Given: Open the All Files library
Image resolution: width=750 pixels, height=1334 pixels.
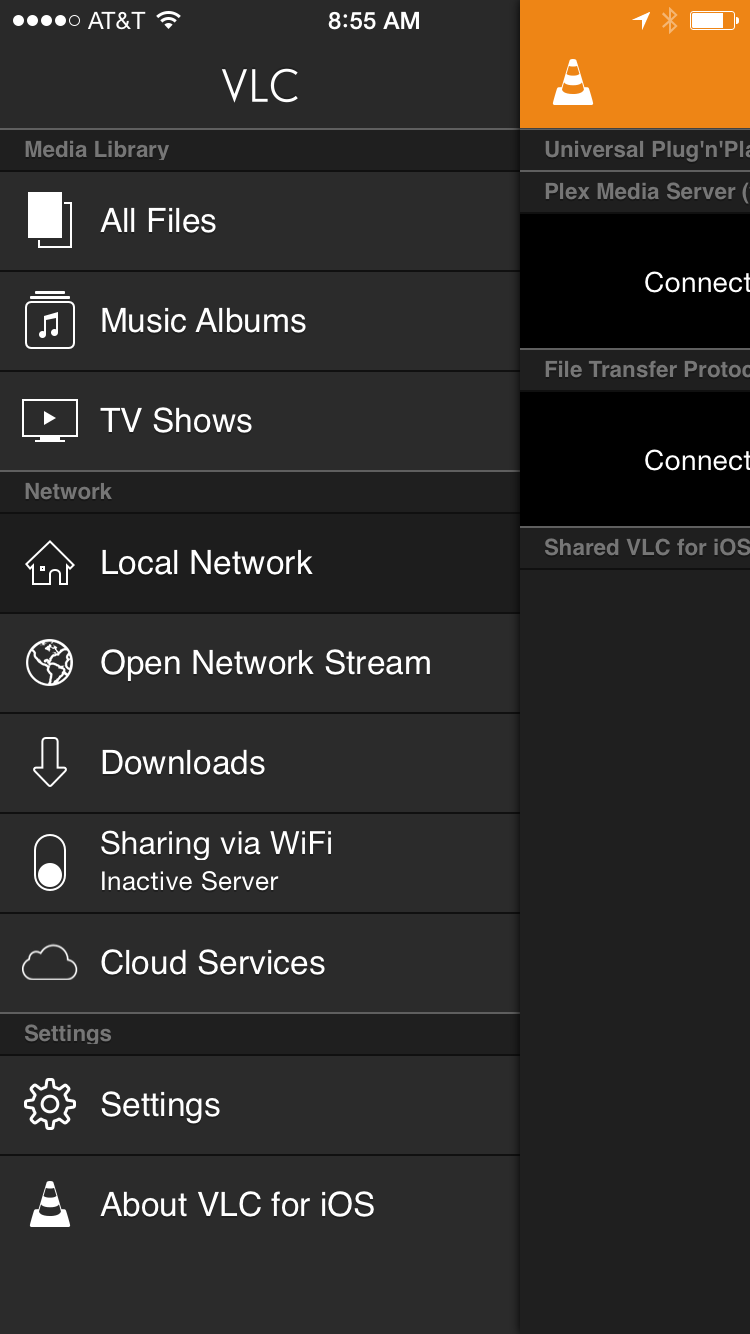Looking at the screenshot, I should (x=159, y=221).
